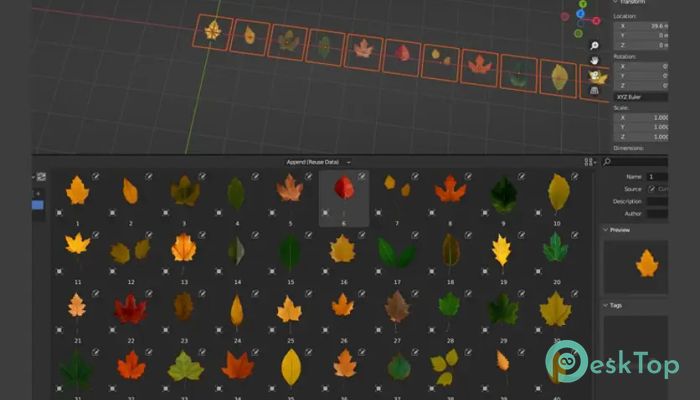Click the hand pan icon in the viewport
The image size is (700, 400).
594,60
